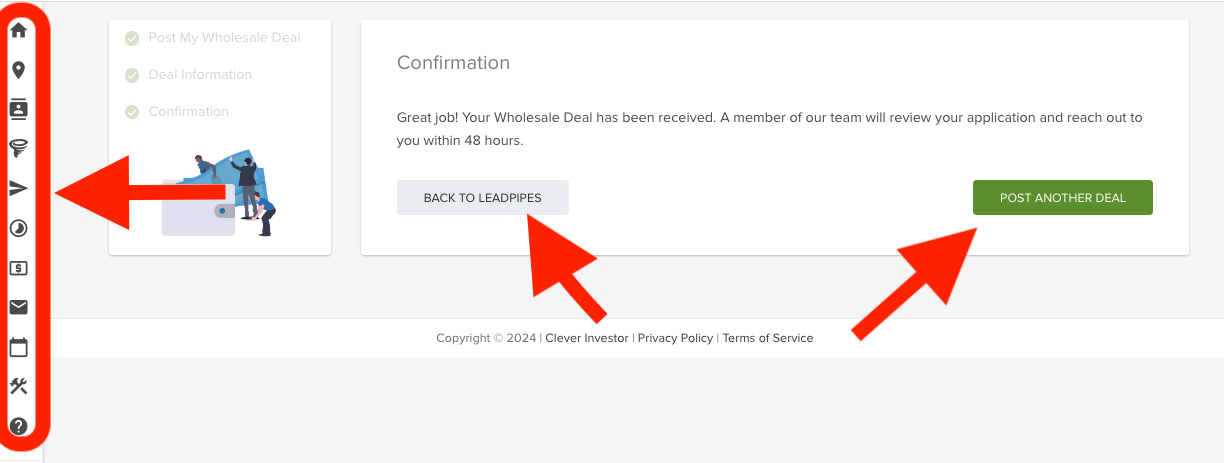Click the Confirmation step checkmark
1224x463 pixels.
[132, 112]
